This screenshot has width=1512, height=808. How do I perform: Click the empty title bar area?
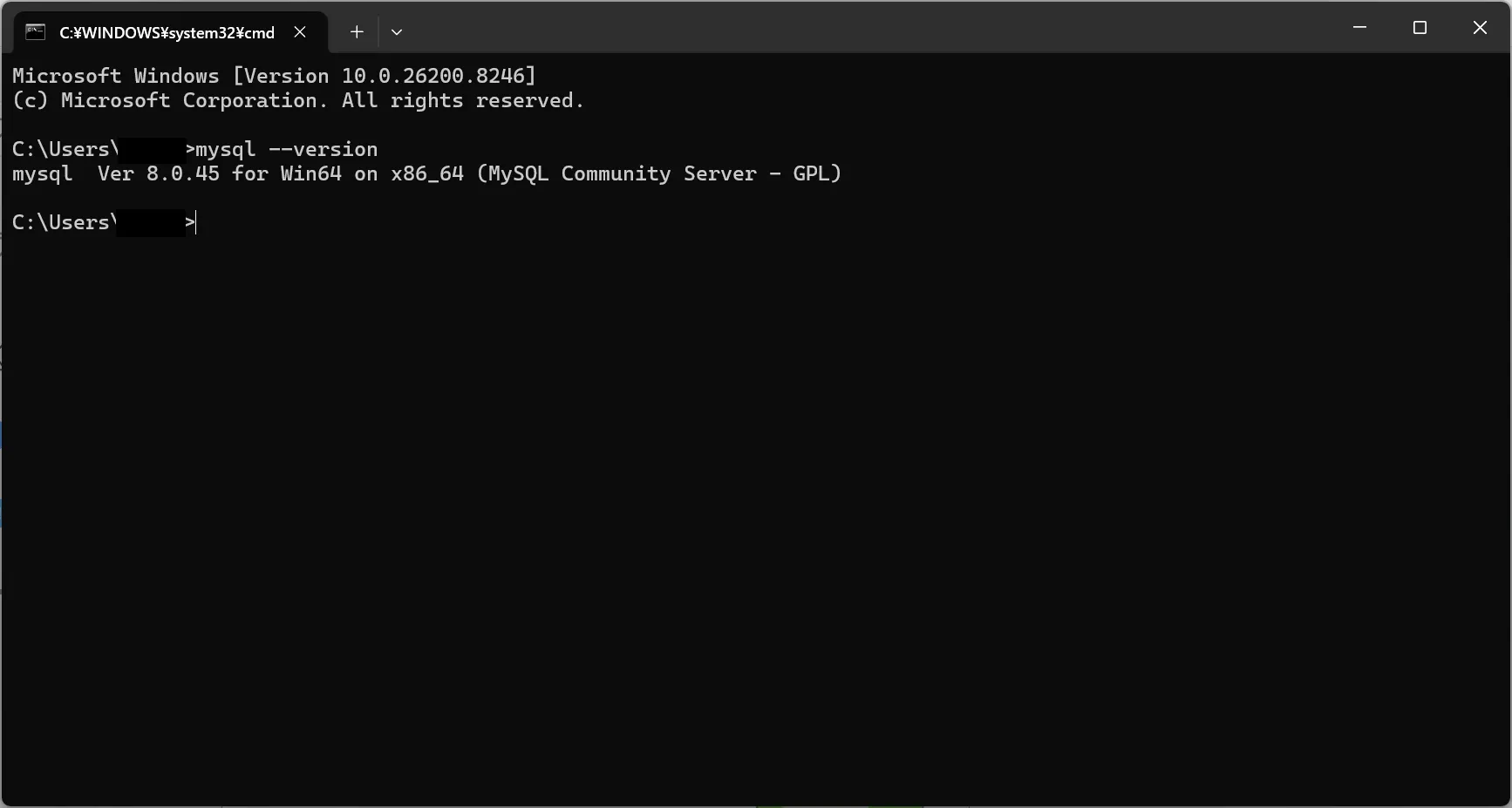[x=872, y=28]
